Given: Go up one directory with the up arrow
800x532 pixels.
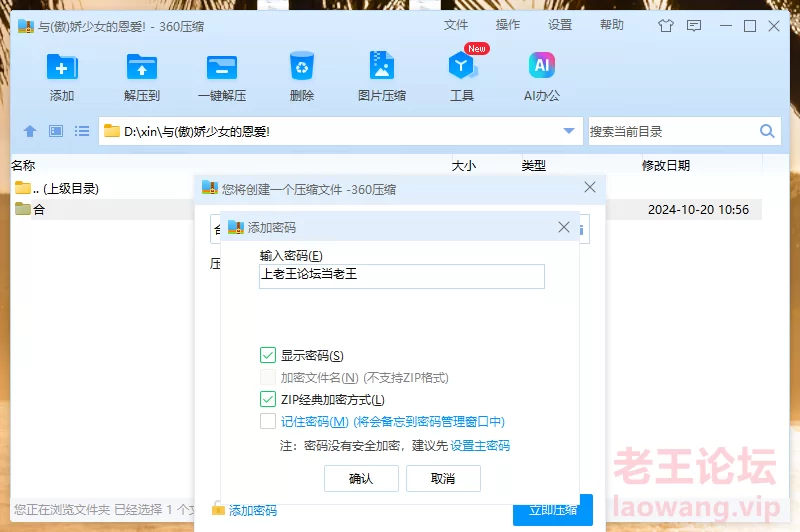Looking at the screenshot, I should click(x=30, y=132).
